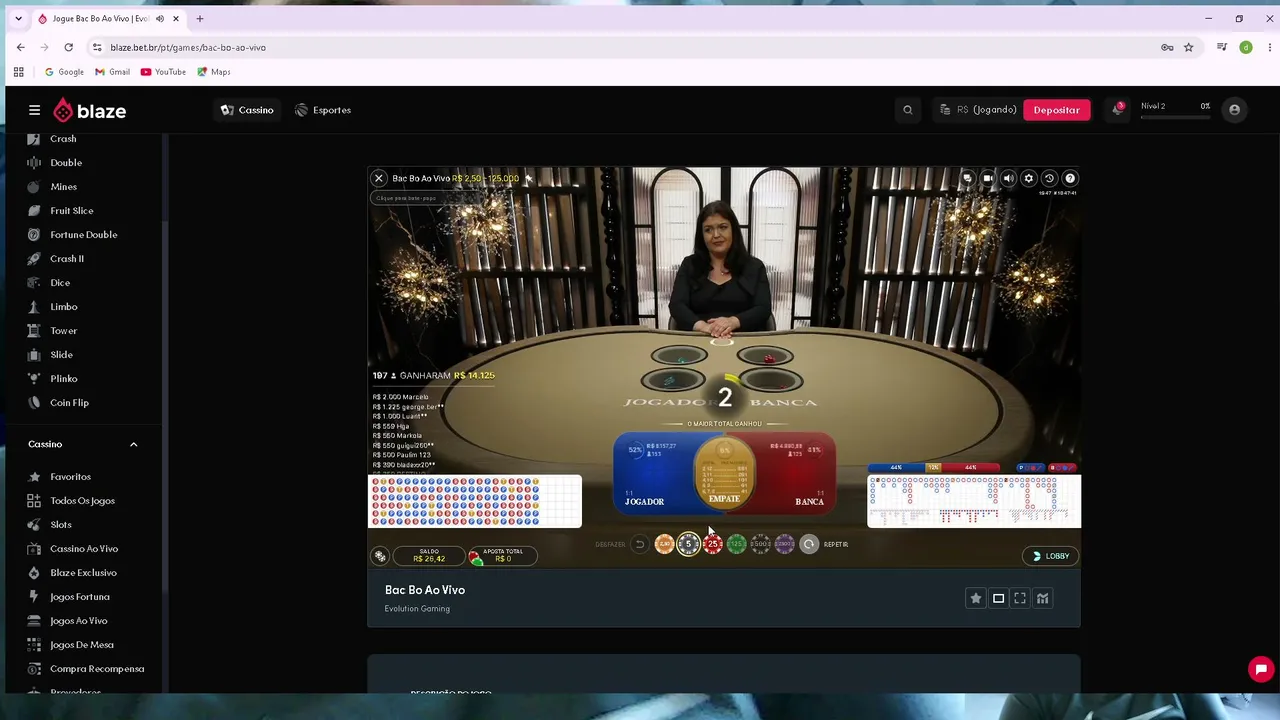This screenshot has width=1280, height=720.
Task: Mute the game sound speaker icon
Action: pos(1008,178)
